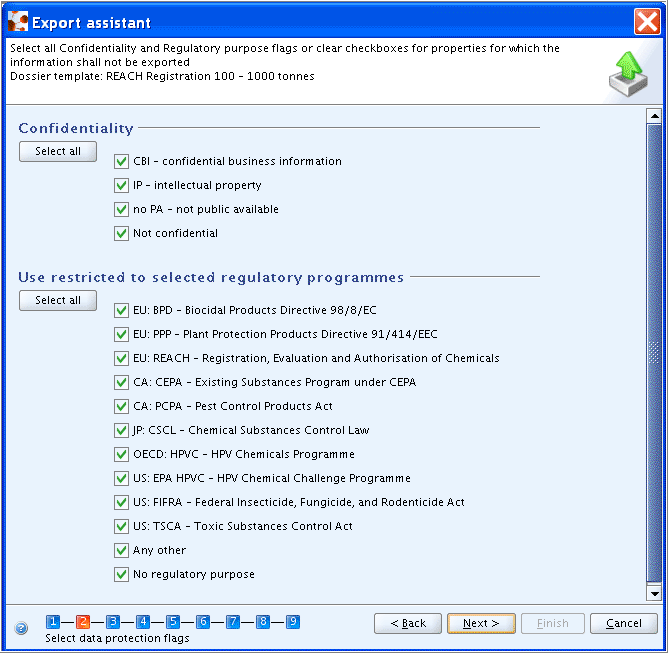The height and width of the screenshot is (653, 668).
Task: Toggle CA: PCPA Pest Control Products Act
Action: click(121, 406)
